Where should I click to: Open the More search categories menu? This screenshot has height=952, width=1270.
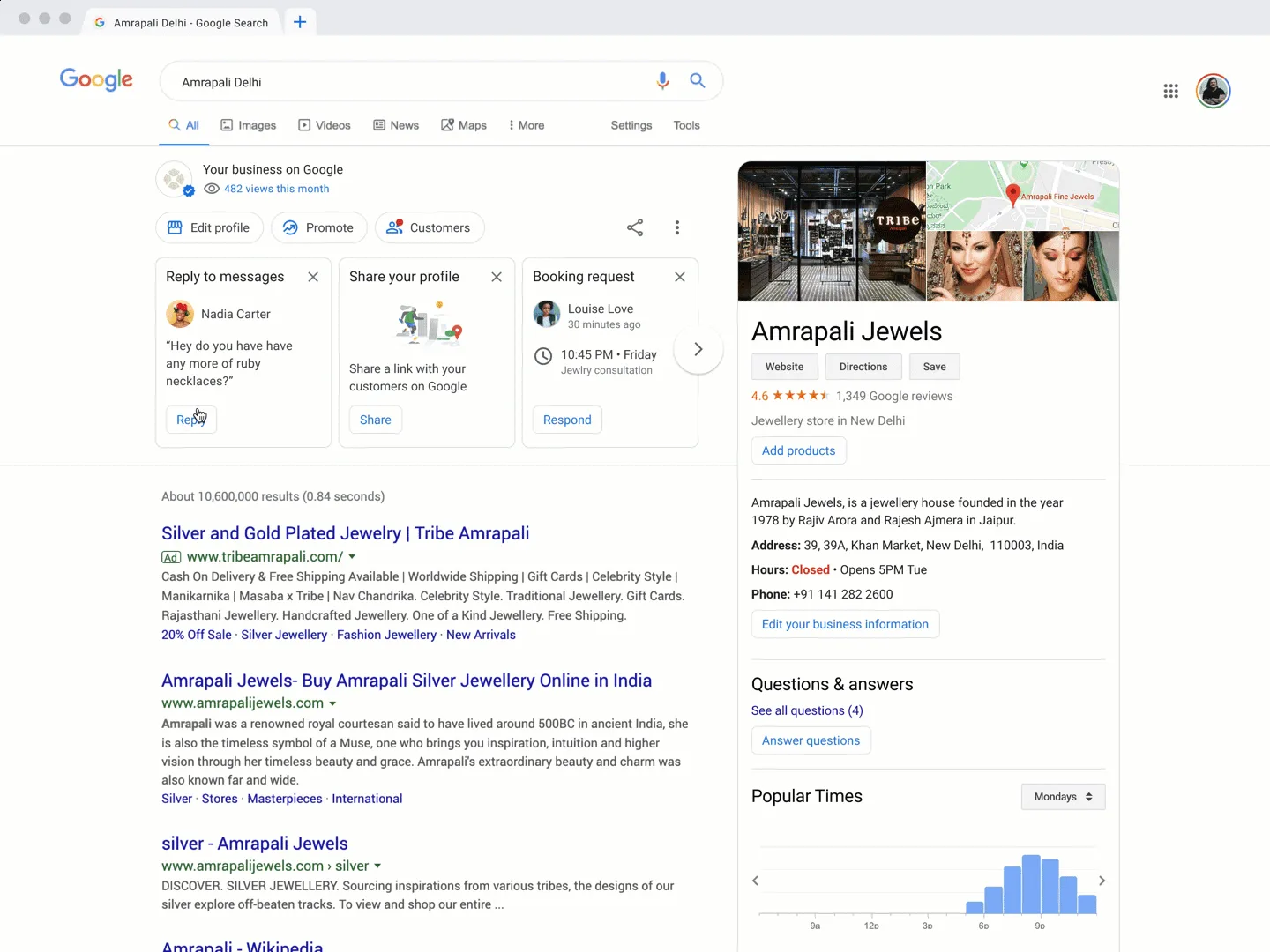click(527, 125)
